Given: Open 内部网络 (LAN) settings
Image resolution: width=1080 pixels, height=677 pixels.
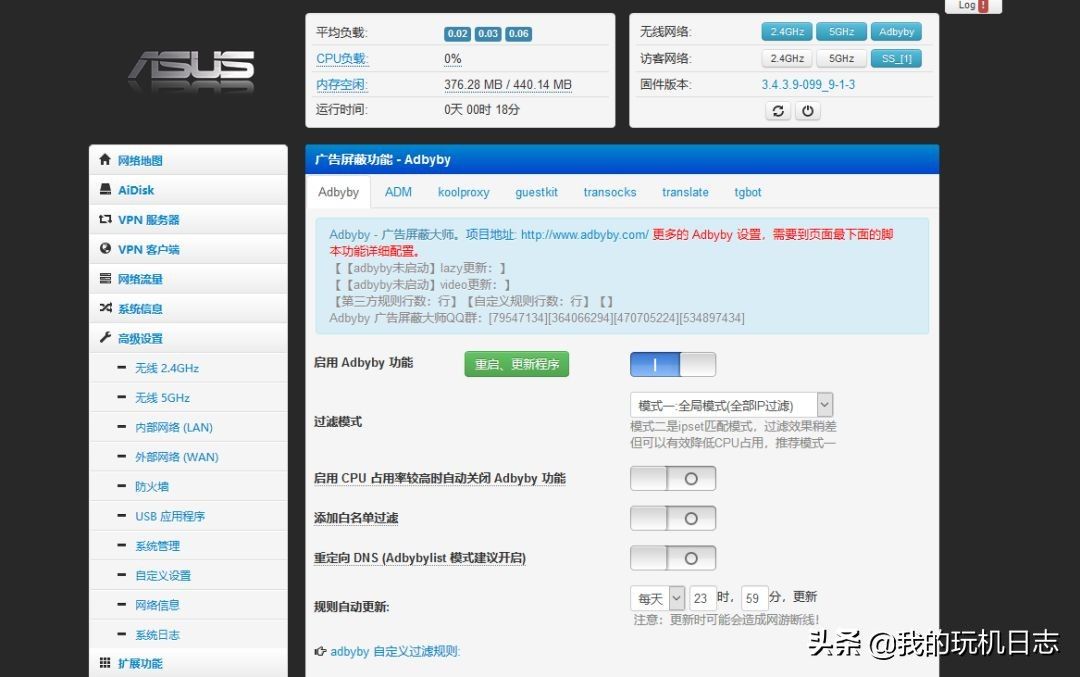Looking at the screenshot, I should (x=174, y=428).
